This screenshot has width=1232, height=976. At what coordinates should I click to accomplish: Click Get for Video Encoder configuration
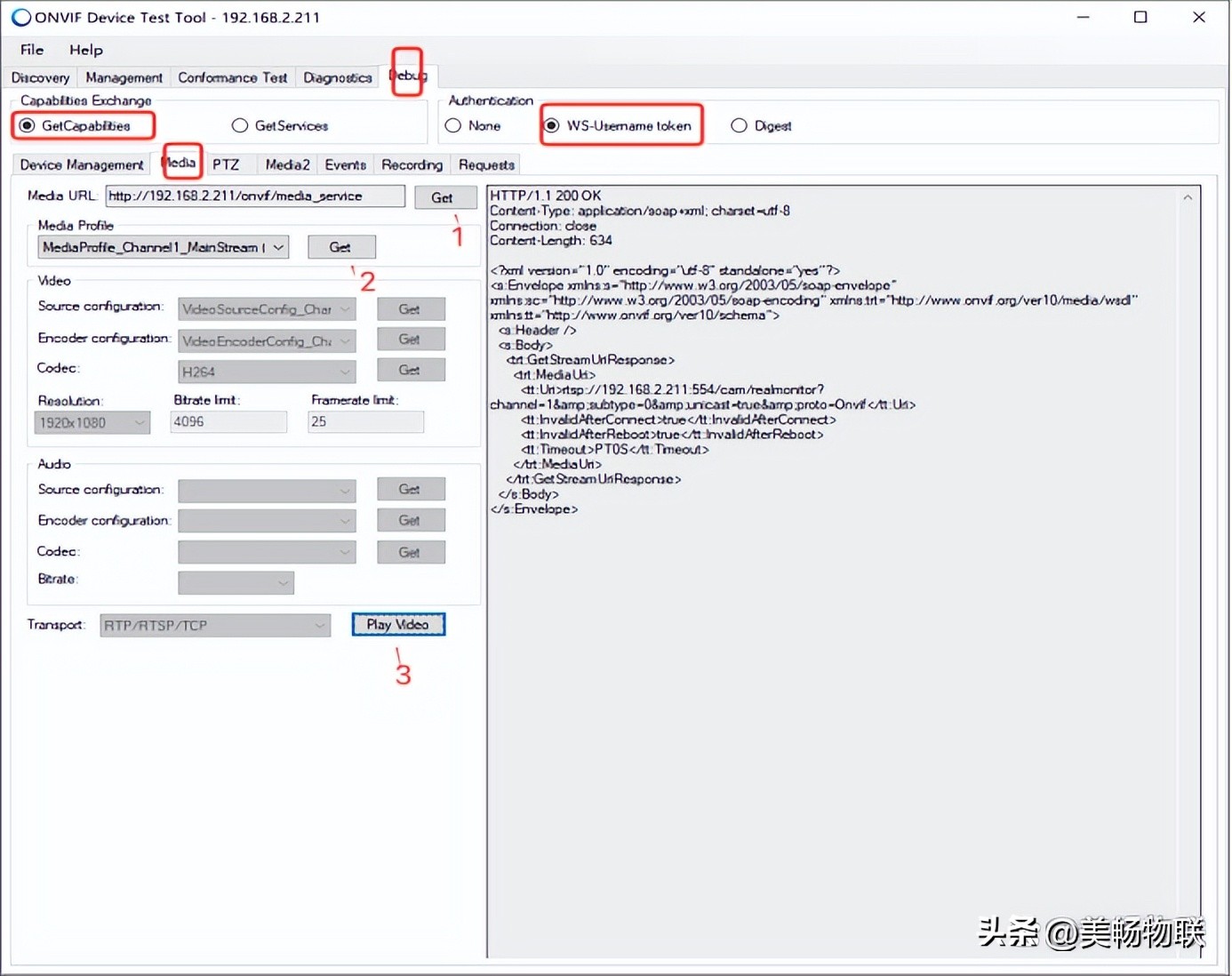(410, 340)
